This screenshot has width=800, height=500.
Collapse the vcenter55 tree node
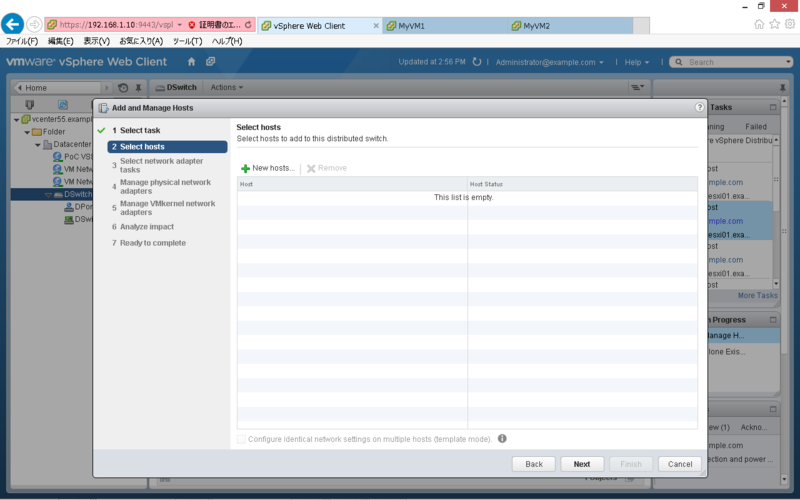[x=16, y=119]
